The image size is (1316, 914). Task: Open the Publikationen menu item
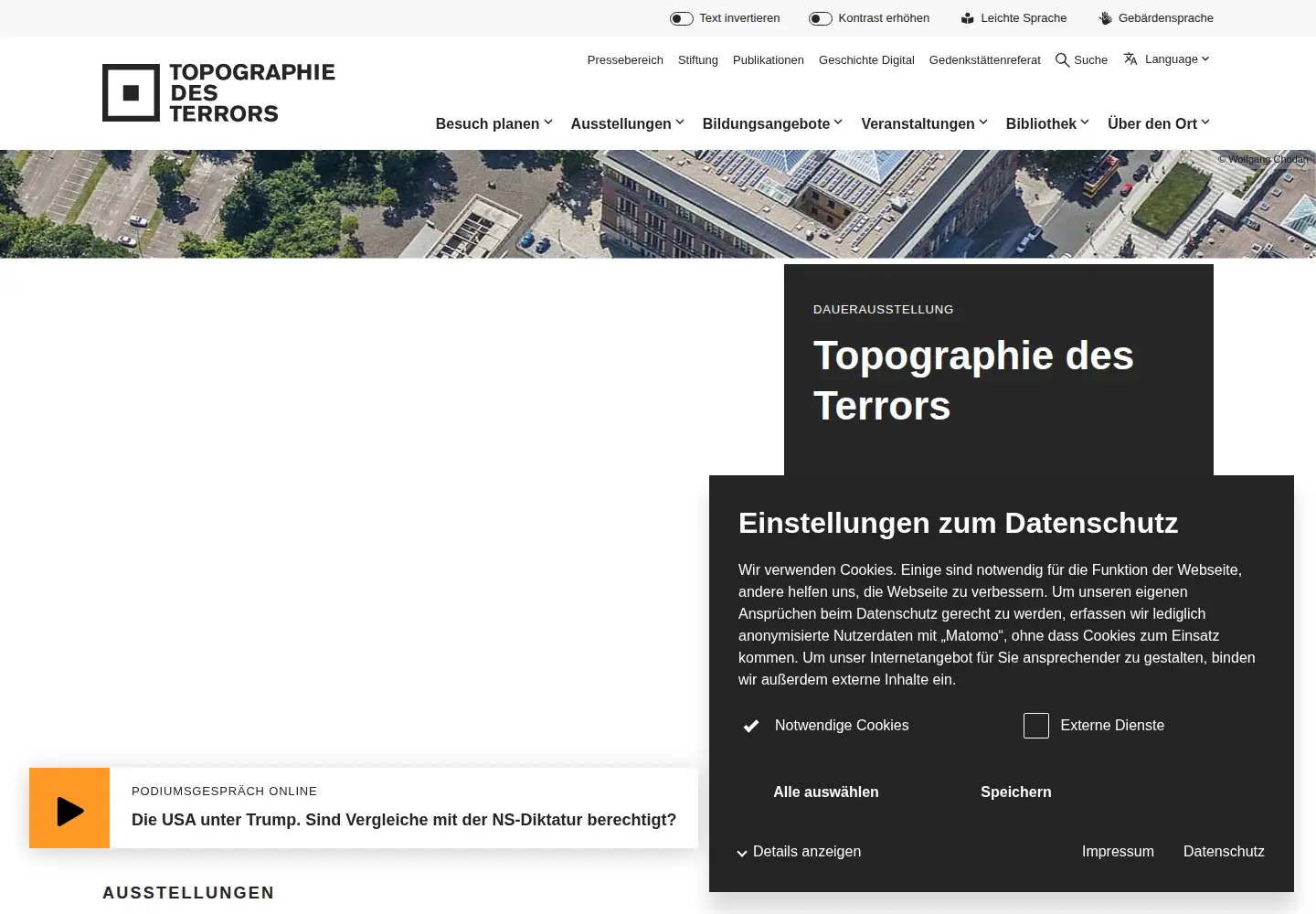click(x=769, y=60)
